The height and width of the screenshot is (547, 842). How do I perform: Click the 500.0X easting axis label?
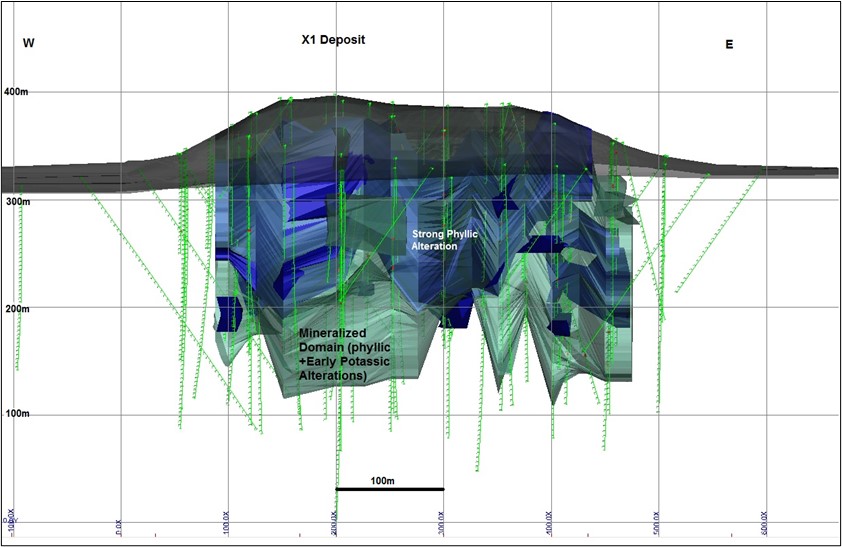[x=657, y=523]
